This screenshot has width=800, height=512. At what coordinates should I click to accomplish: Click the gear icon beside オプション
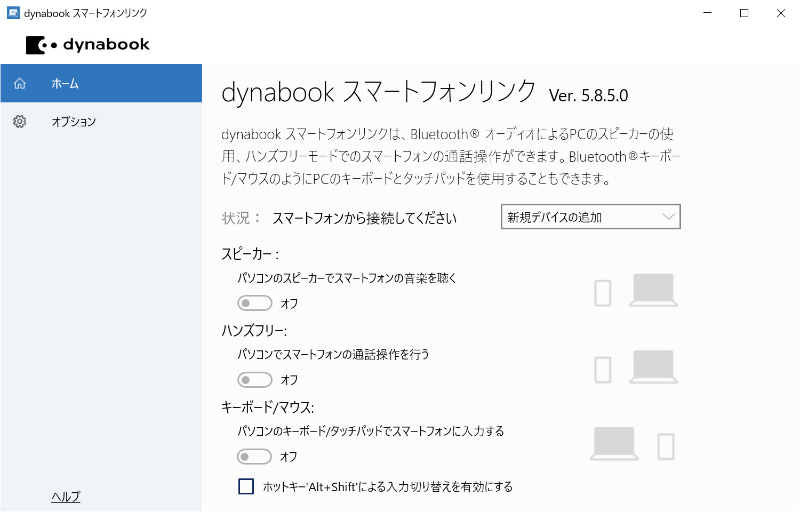(20, 121)
